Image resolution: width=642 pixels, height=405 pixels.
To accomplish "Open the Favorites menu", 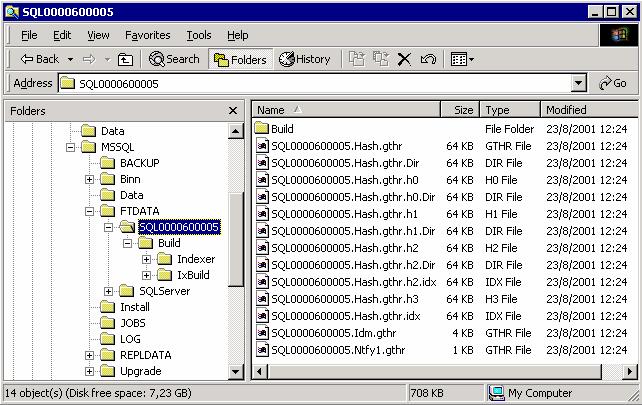I will click(x=147, y=35).
